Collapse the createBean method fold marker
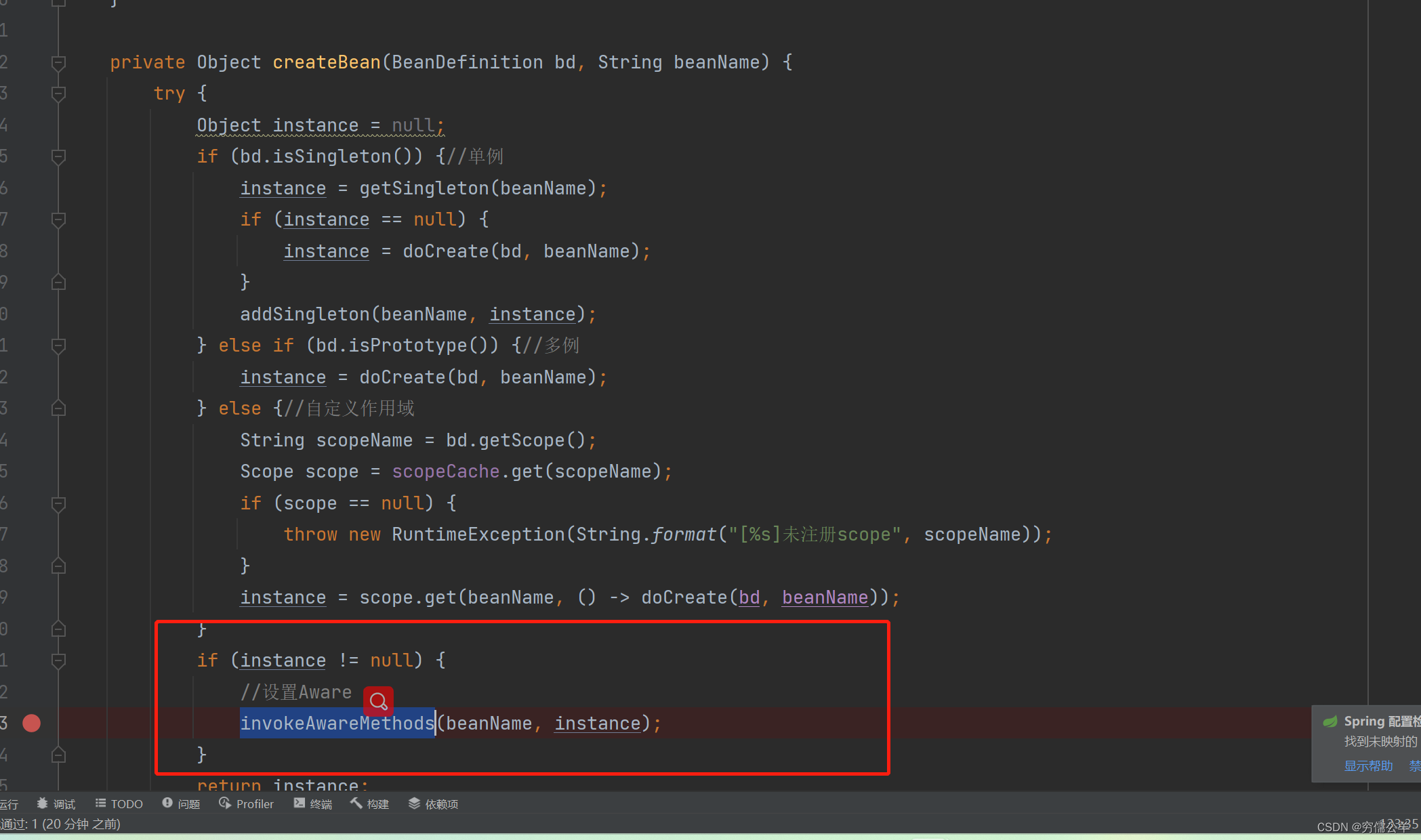1421x840 pixels. click(59, 62)
